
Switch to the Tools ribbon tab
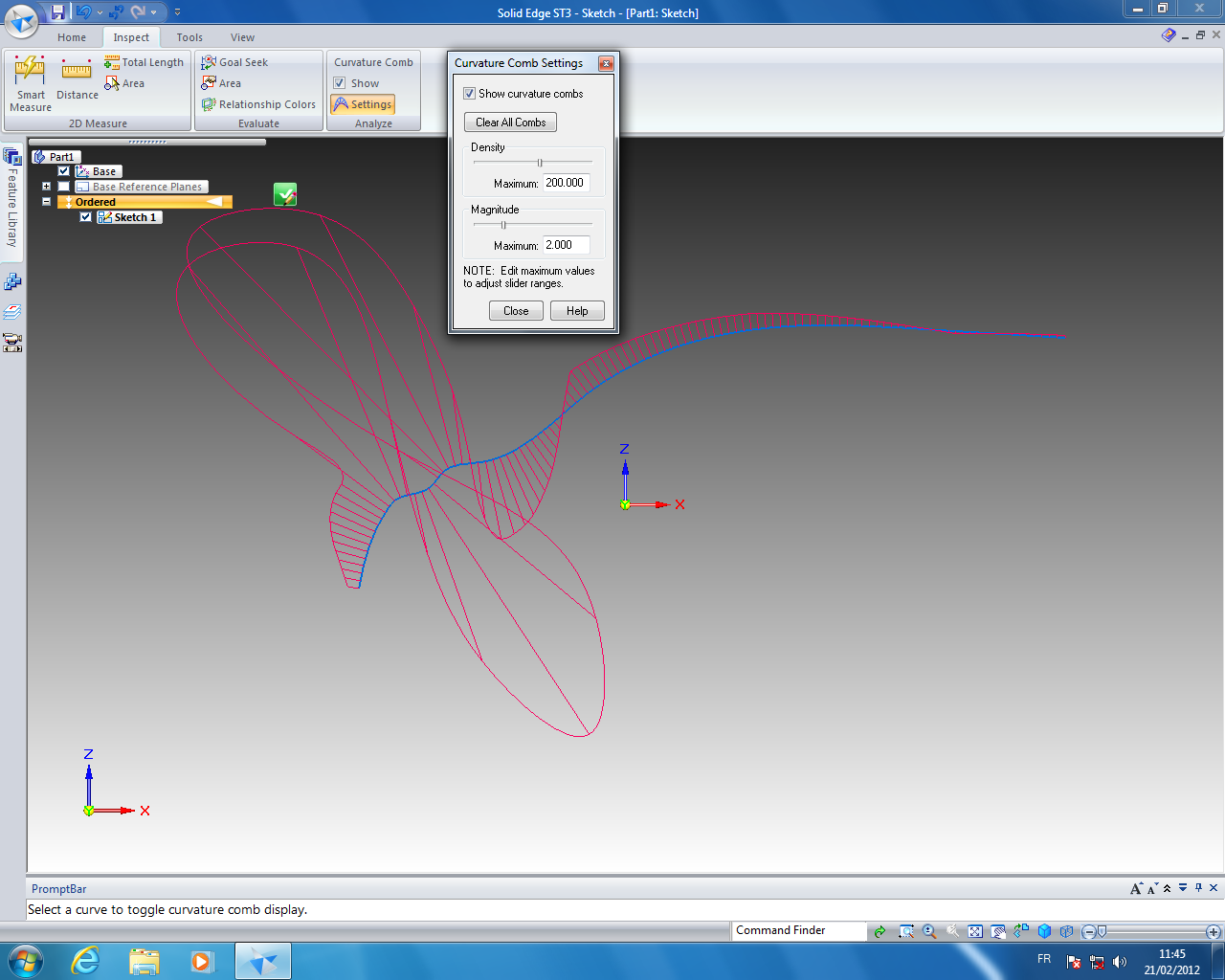(x=189, y=37)
